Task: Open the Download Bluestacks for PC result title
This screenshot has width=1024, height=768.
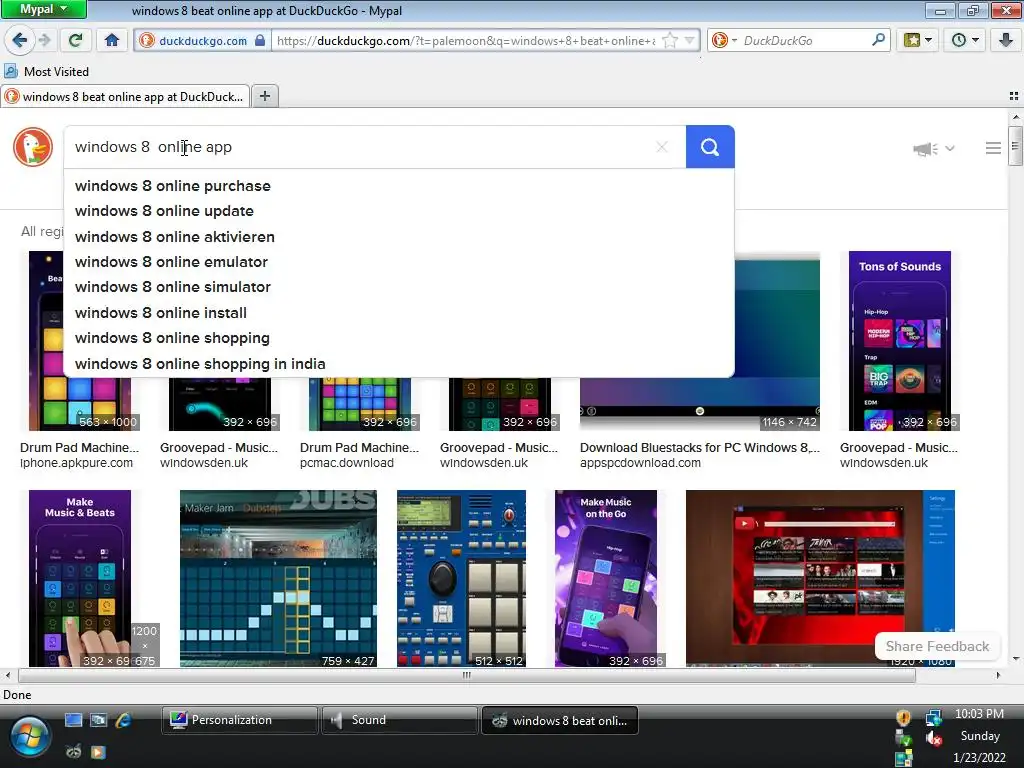Action: point(699,447)
